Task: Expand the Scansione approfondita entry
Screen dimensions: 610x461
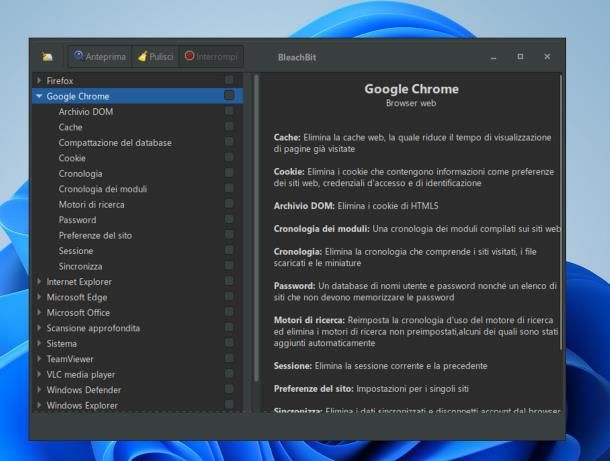Action: tap(39, 328)
